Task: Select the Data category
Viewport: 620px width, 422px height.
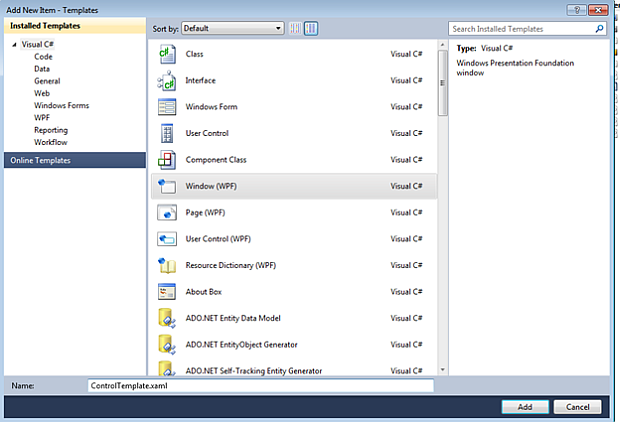Action: coord(42,69)
